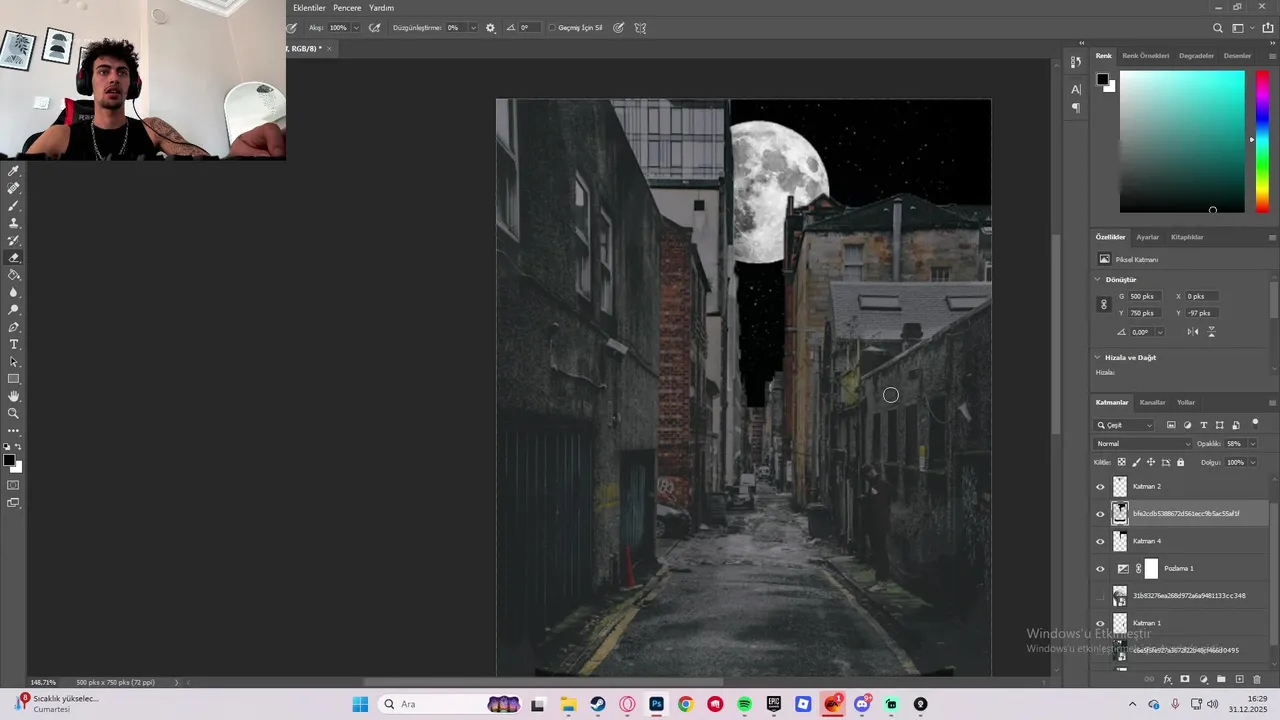Image resolution: width=1280 pixels, height=720 pixels.
Task: Hide the Katman 2 layer
Action: click(1101, 487)
